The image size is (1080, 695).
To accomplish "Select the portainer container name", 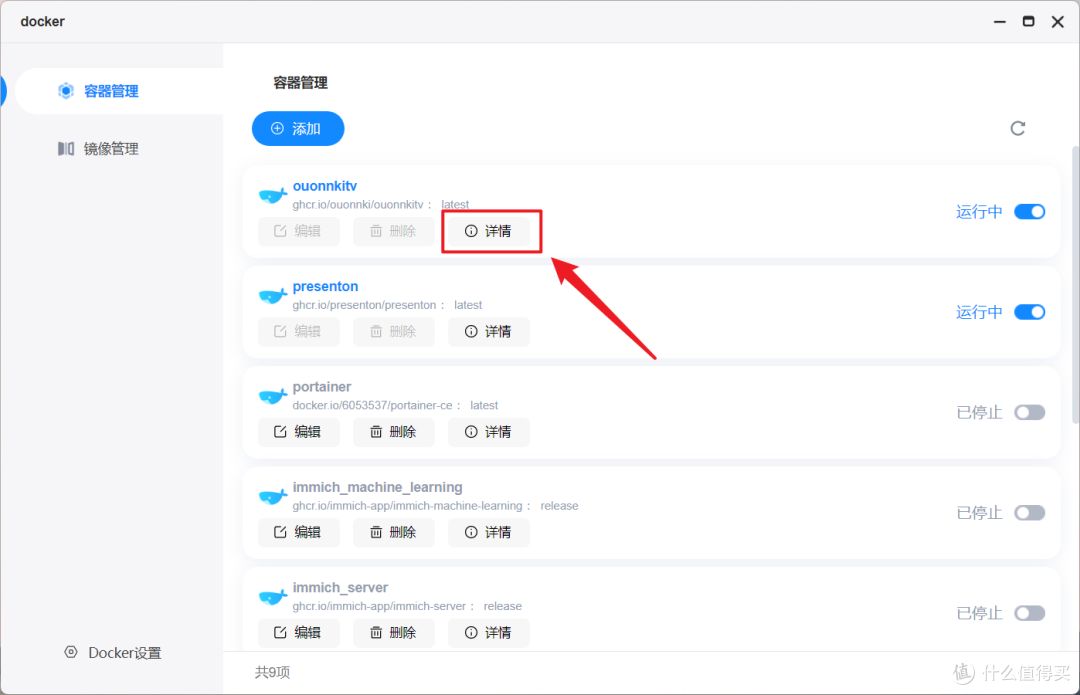I will (322, 387).
